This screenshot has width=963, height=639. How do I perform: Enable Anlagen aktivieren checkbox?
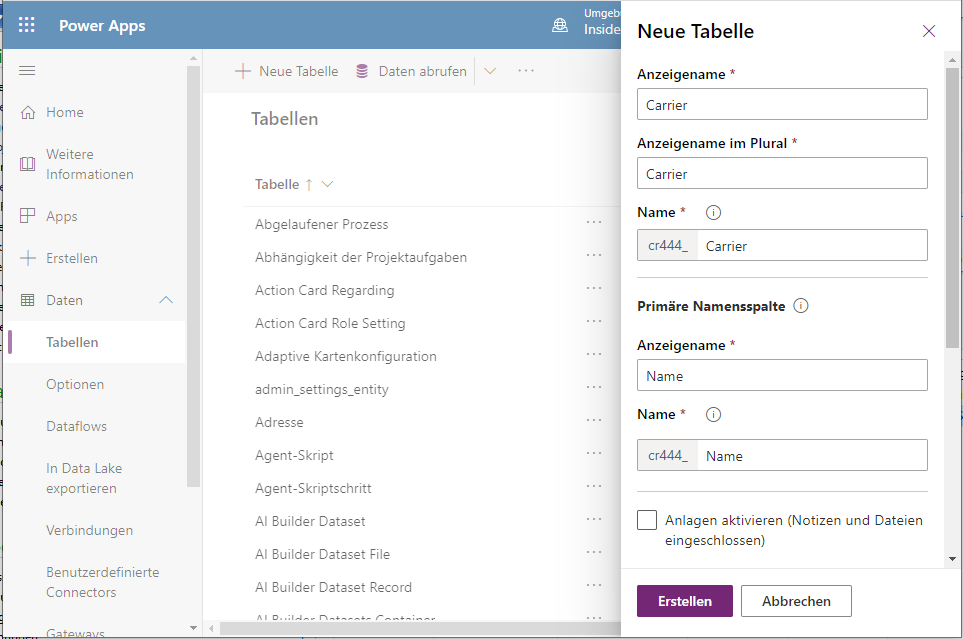coord(647,520)
